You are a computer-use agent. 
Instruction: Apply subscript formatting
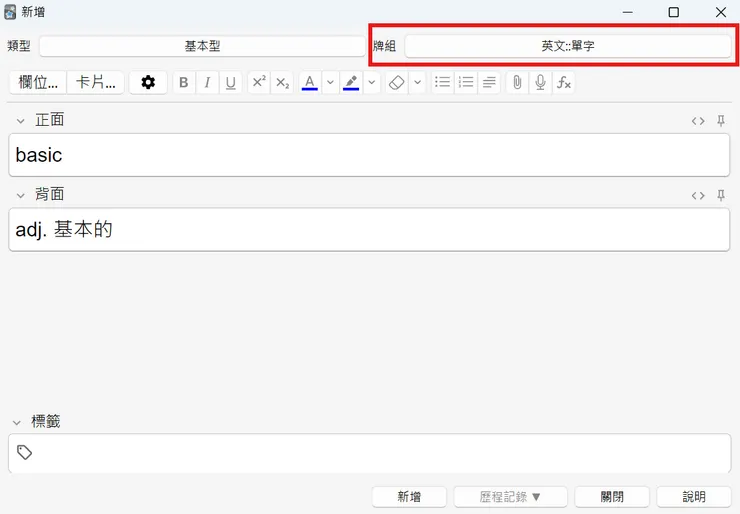click(282, 83)
